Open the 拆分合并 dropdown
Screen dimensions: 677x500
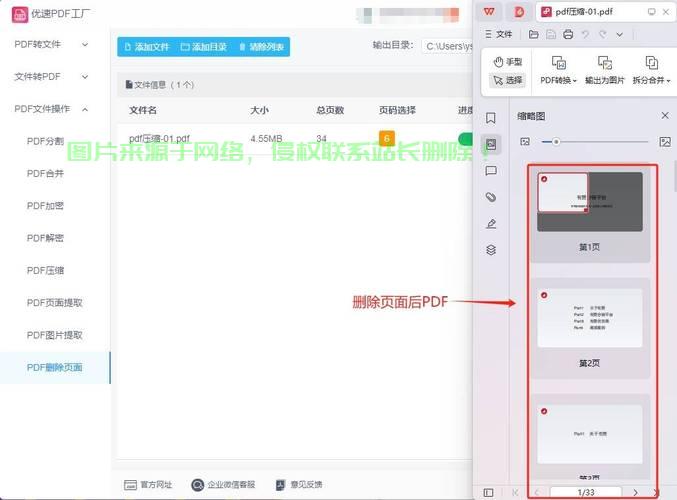coord(651,70)
